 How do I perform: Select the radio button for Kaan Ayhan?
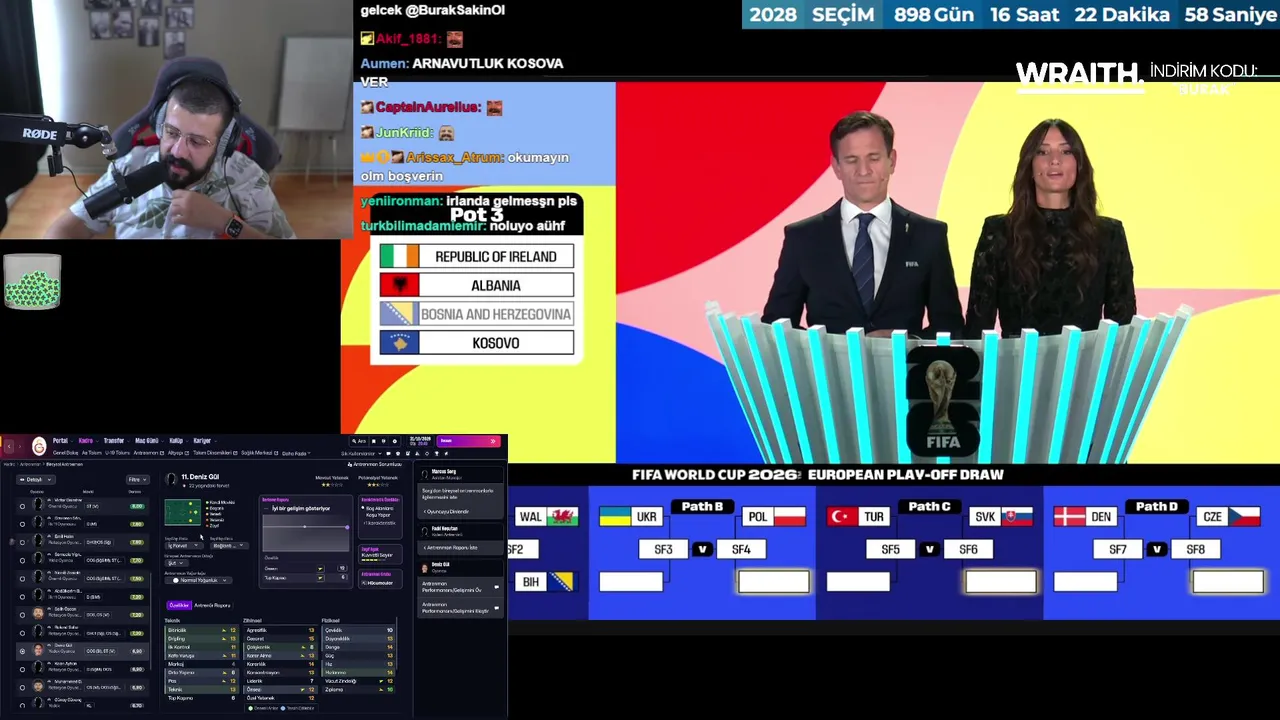tap(22, 669)
